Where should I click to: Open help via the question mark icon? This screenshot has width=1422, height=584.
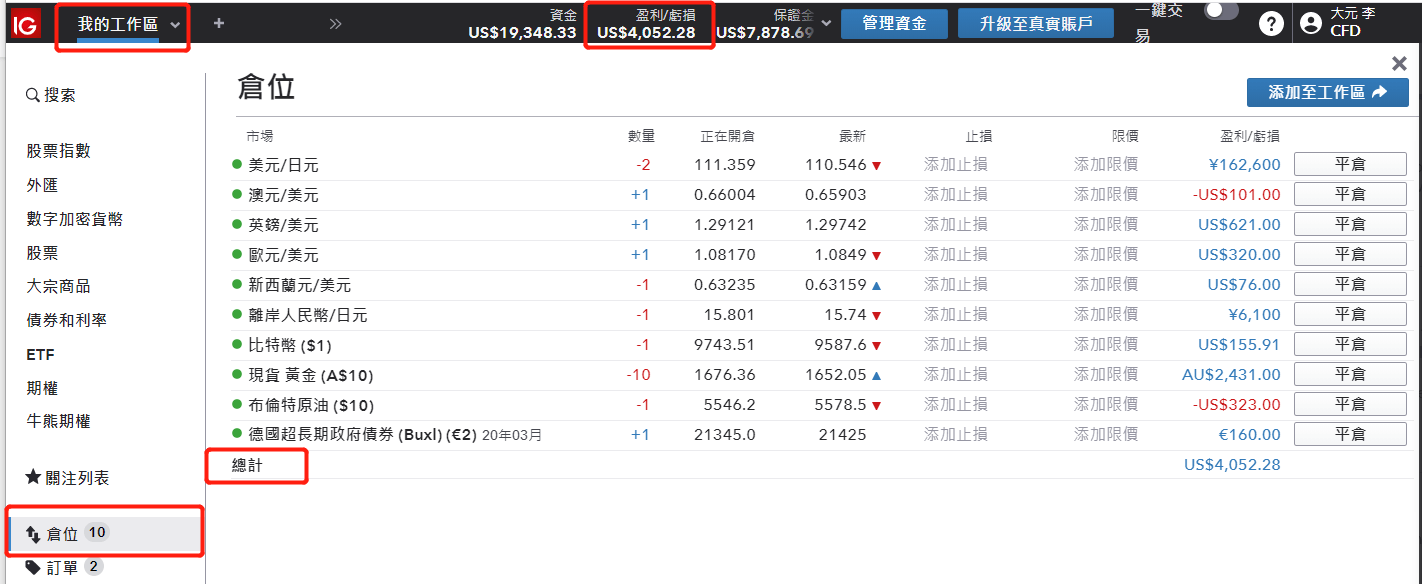coord(1271,24)
